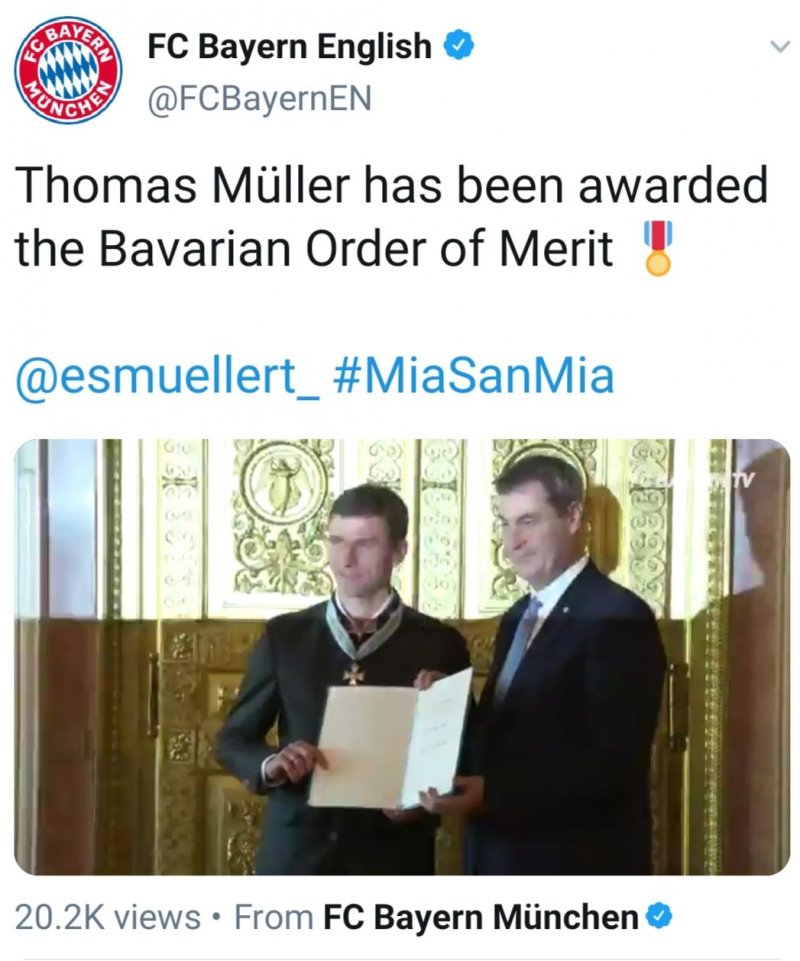
Task: Click the 'Bavarian Order of Merit' text line
Action: click(x=356, y=249)
